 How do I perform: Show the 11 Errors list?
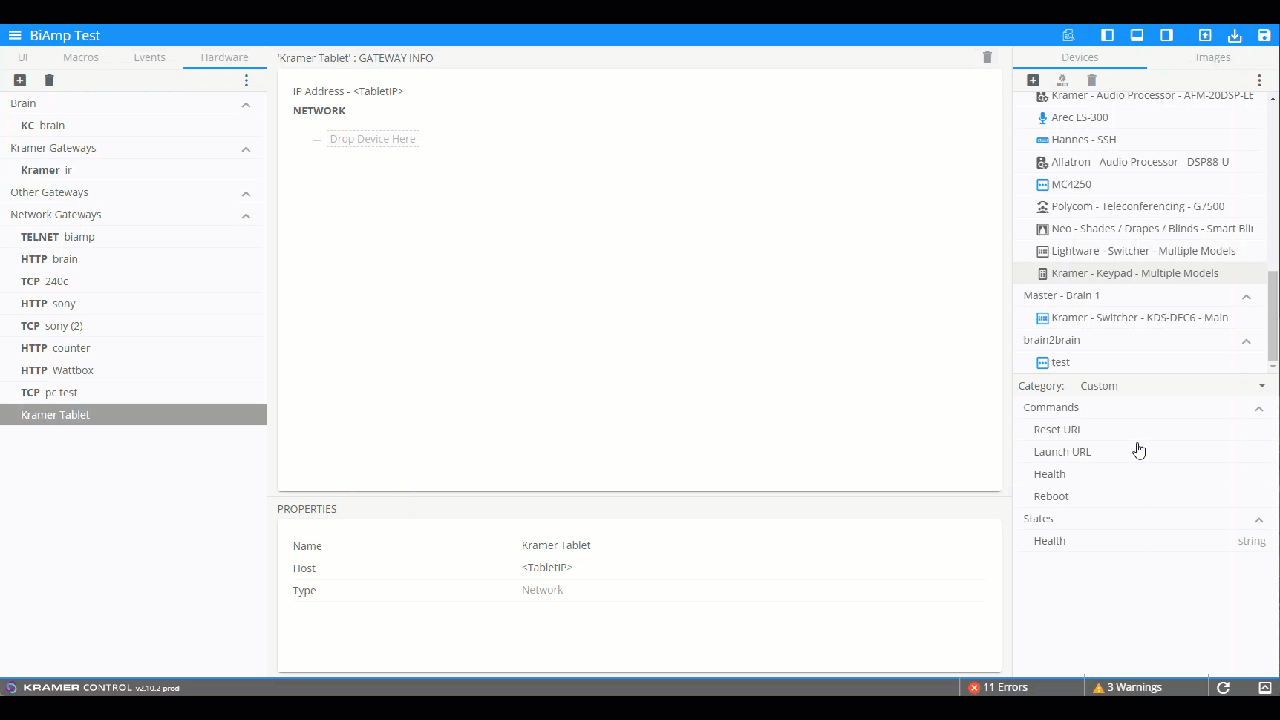[x=998, y=688]
